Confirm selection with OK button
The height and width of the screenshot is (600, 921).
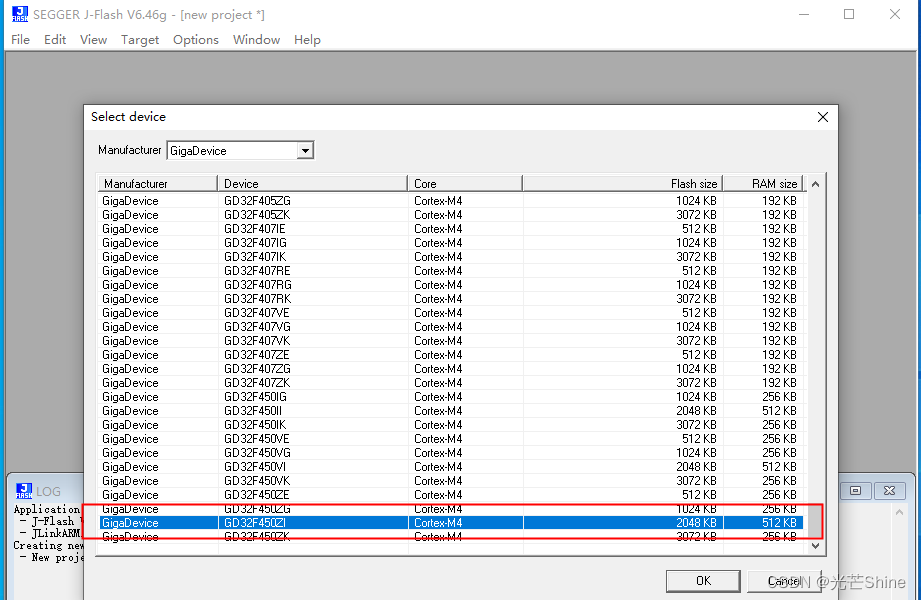[703, 581]
